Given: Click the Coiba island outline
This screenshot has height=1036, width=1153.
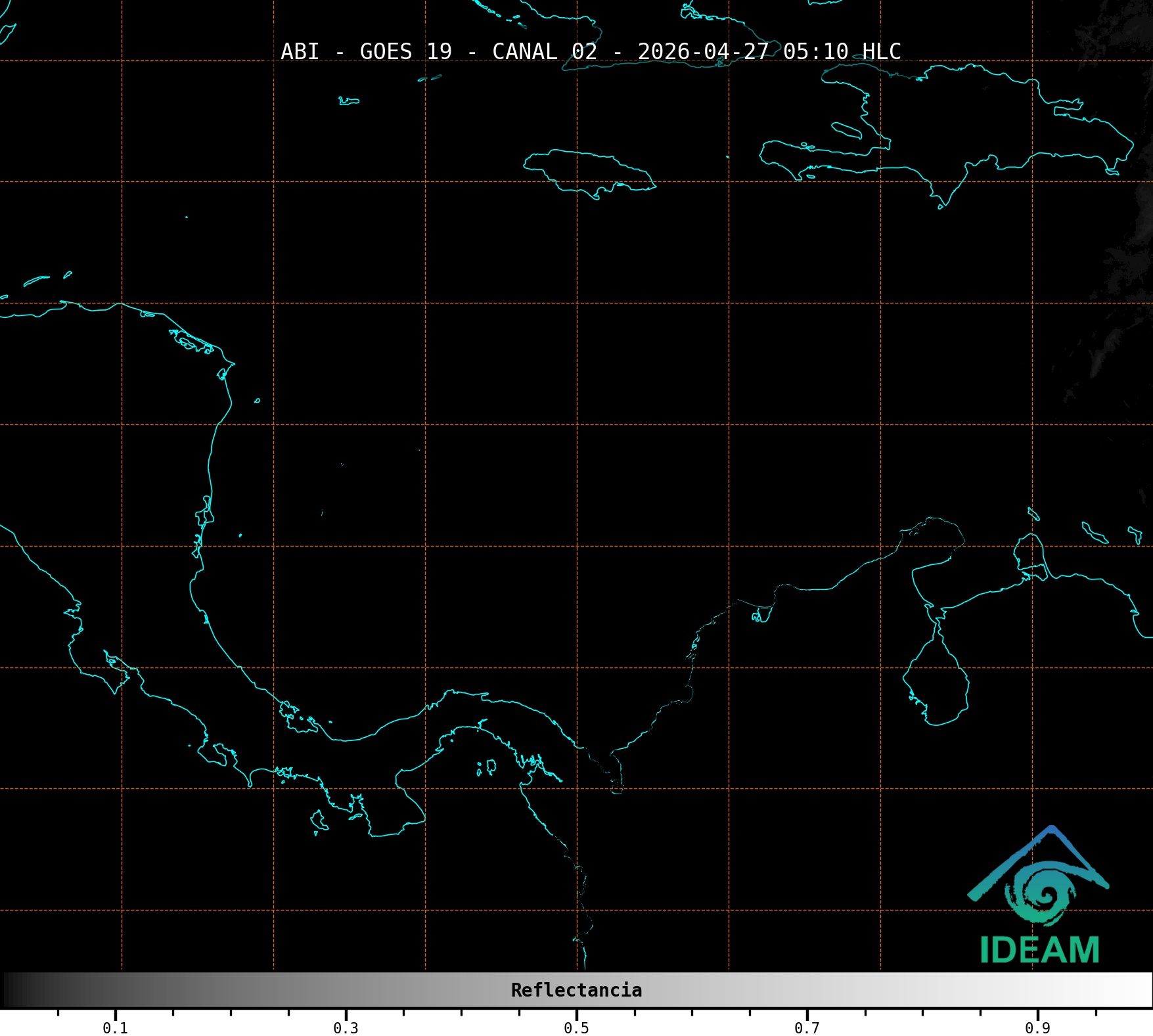Looking at the screenshot, I should pyautogui.click(x=319, y=820).
